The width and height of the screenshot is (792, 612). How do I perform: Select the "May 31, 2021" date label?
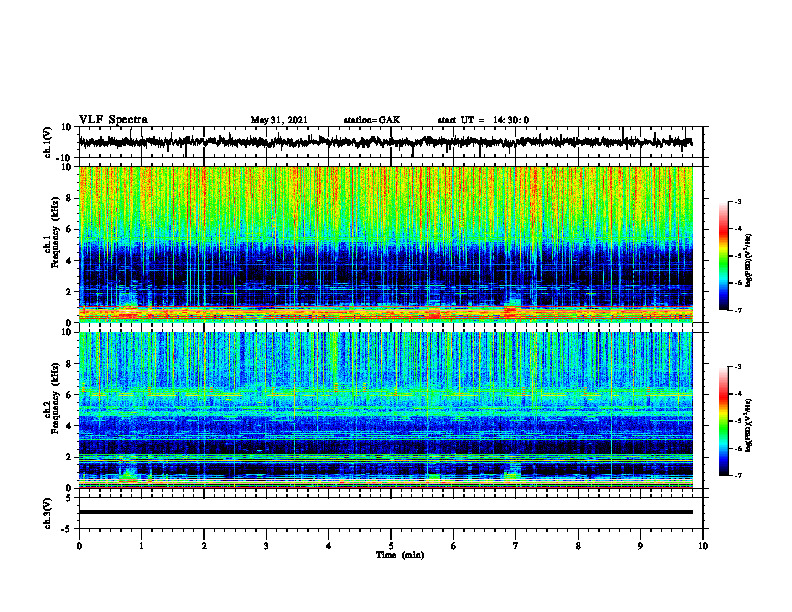point(279,120)
